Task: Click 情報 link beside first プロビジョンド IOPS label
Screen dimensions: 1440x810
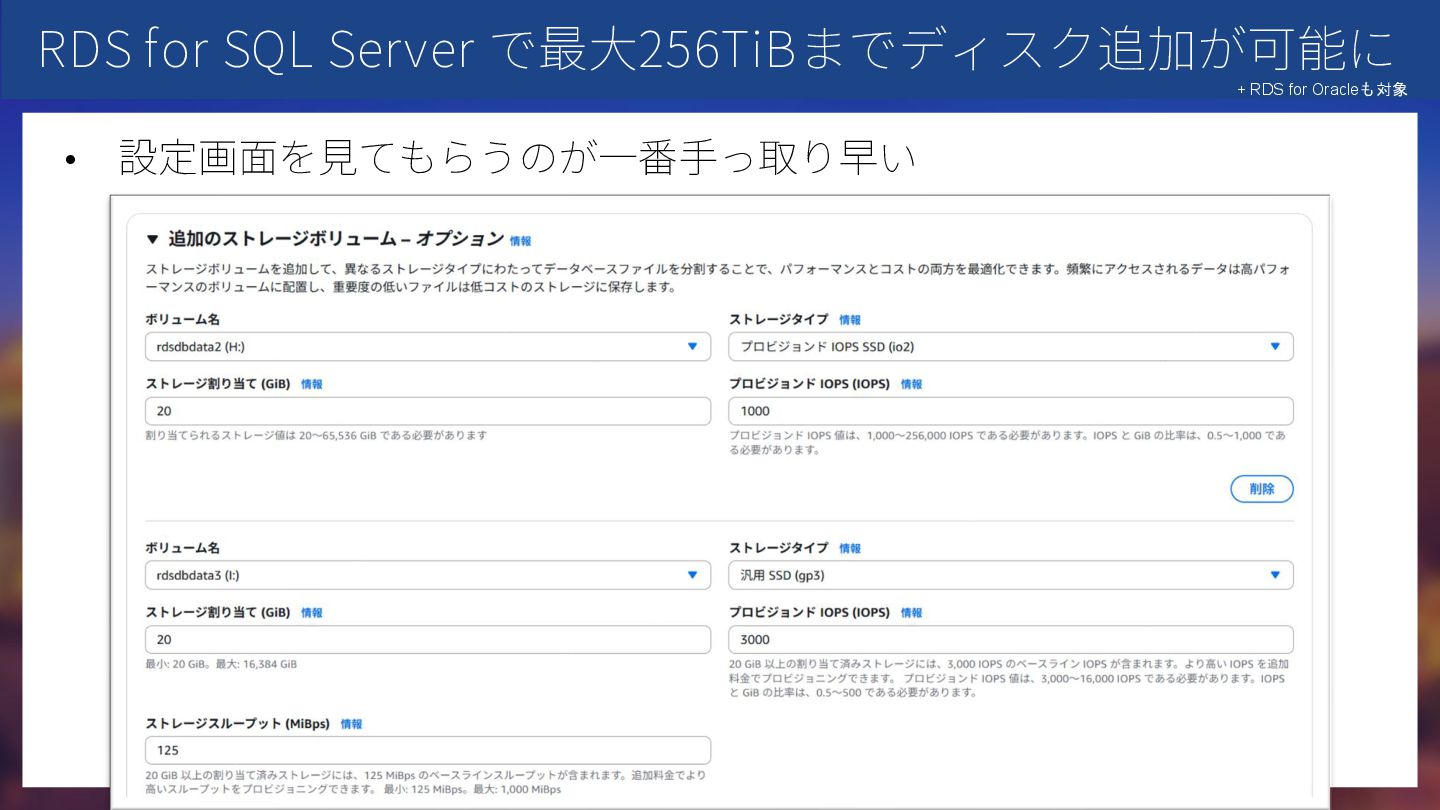Action: click(x=911, y=384)
